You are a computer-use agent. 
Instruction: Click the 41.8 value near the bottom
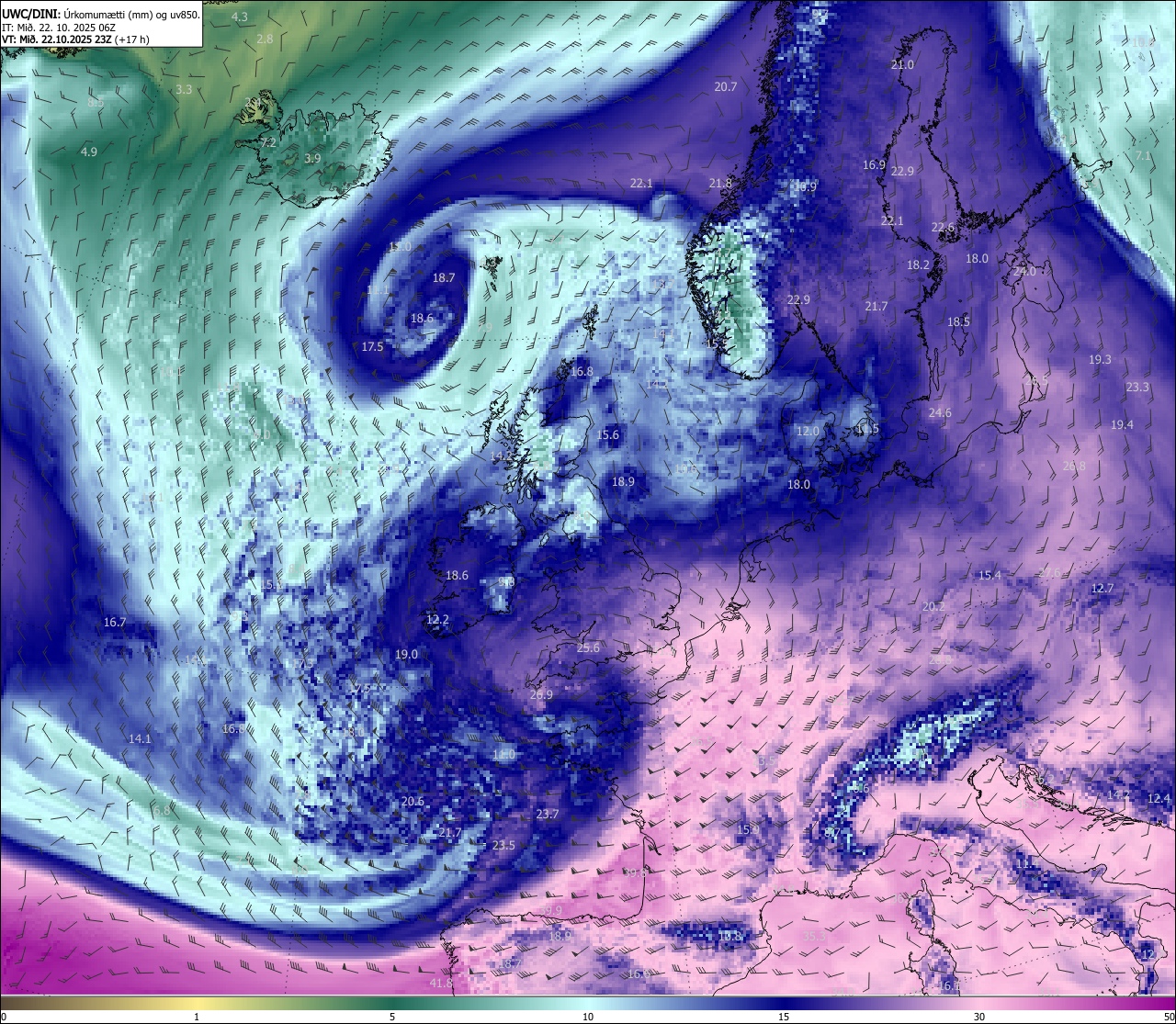(x=441, y=984)
